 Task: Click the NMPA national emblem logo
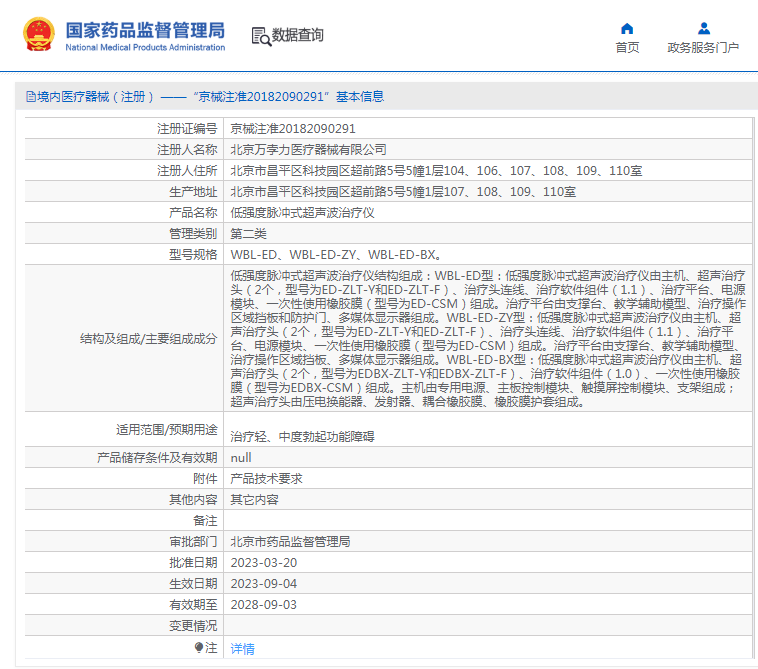tap(39, 34)
